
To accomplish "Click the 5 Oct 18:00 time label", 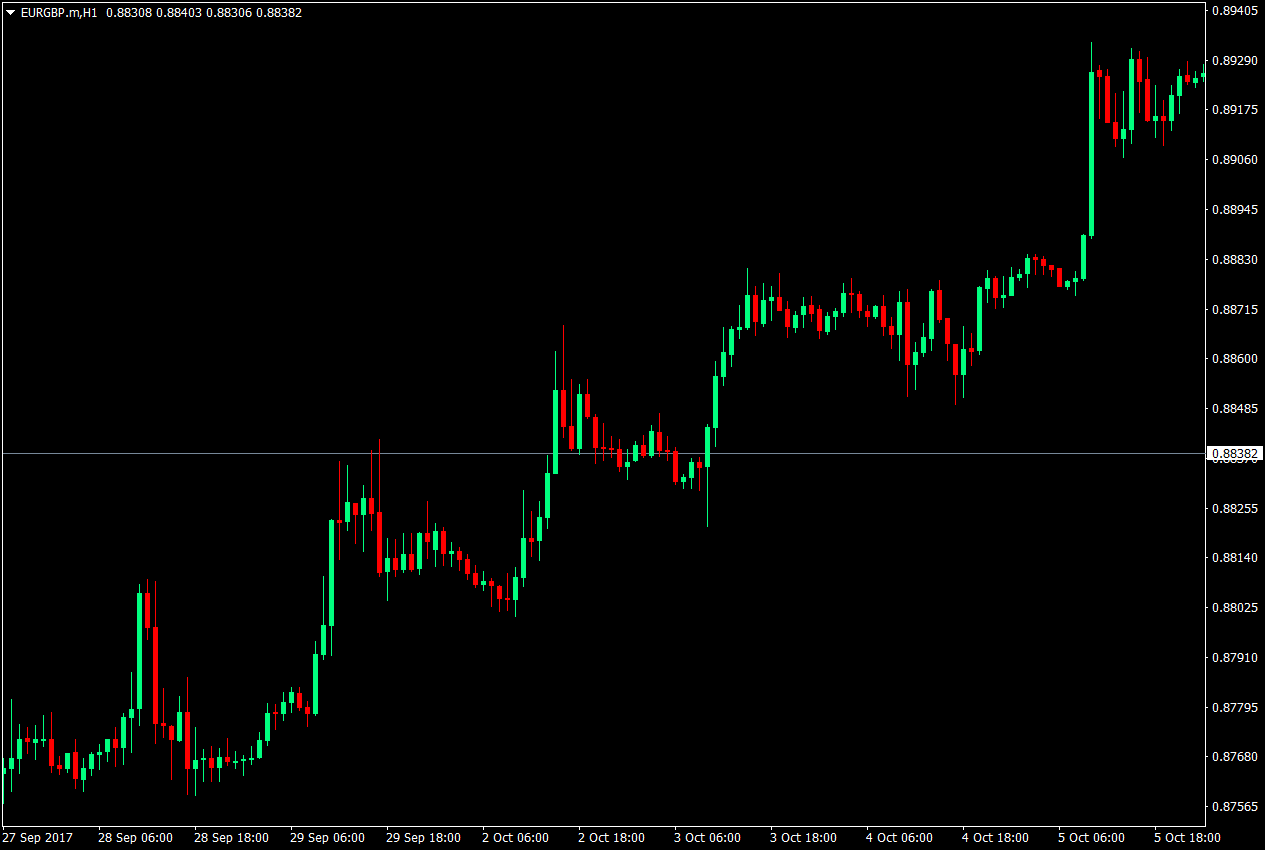I will click(1187, 838).
